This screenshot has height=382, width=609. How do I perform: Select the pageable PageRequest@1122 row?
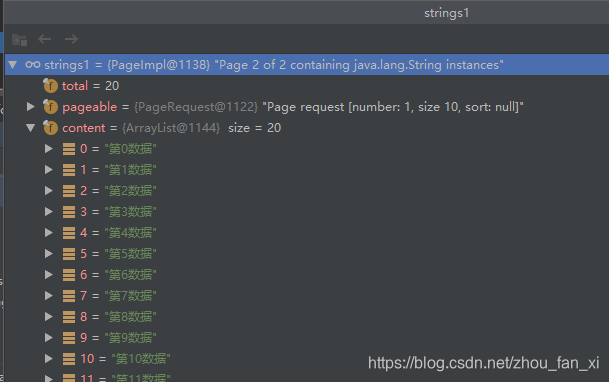point(307,106)
